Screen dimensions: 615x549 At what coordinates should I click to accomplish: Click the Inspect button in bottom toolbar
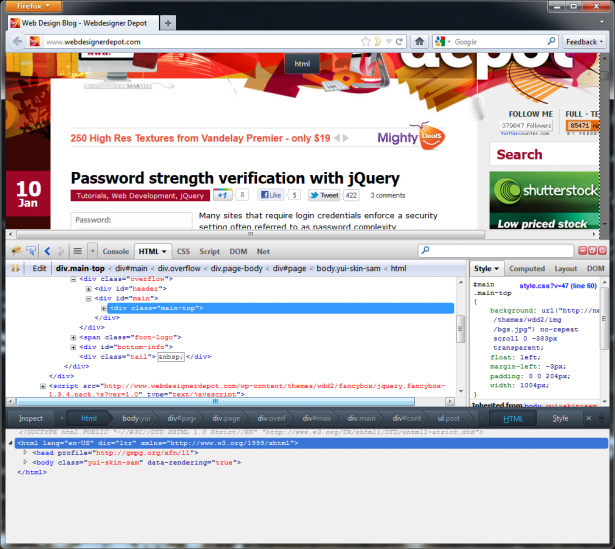point(31,418)
